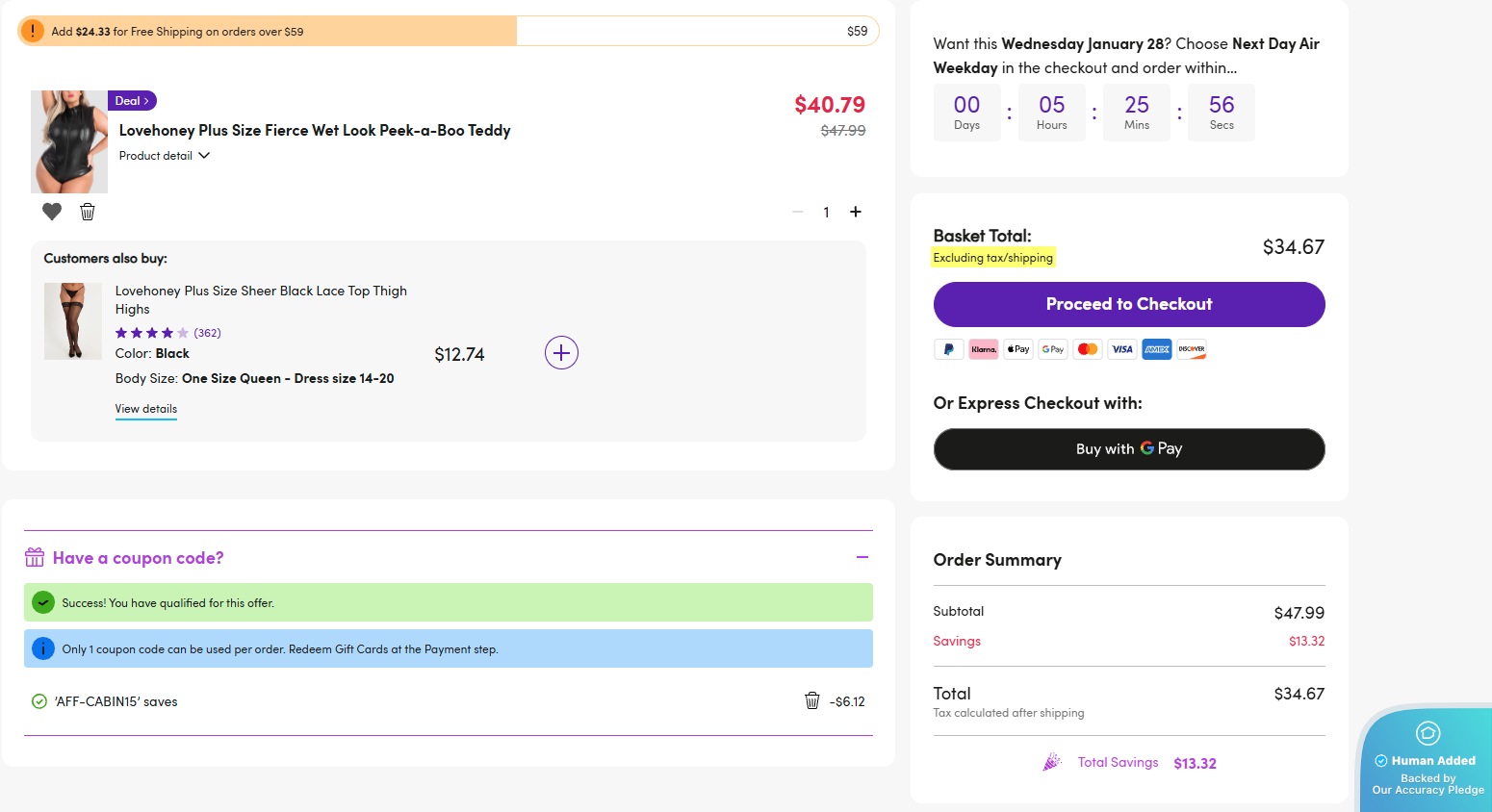View details of thigh highs product
This screenshot has width=1492, height=812.
coord(146,409)
